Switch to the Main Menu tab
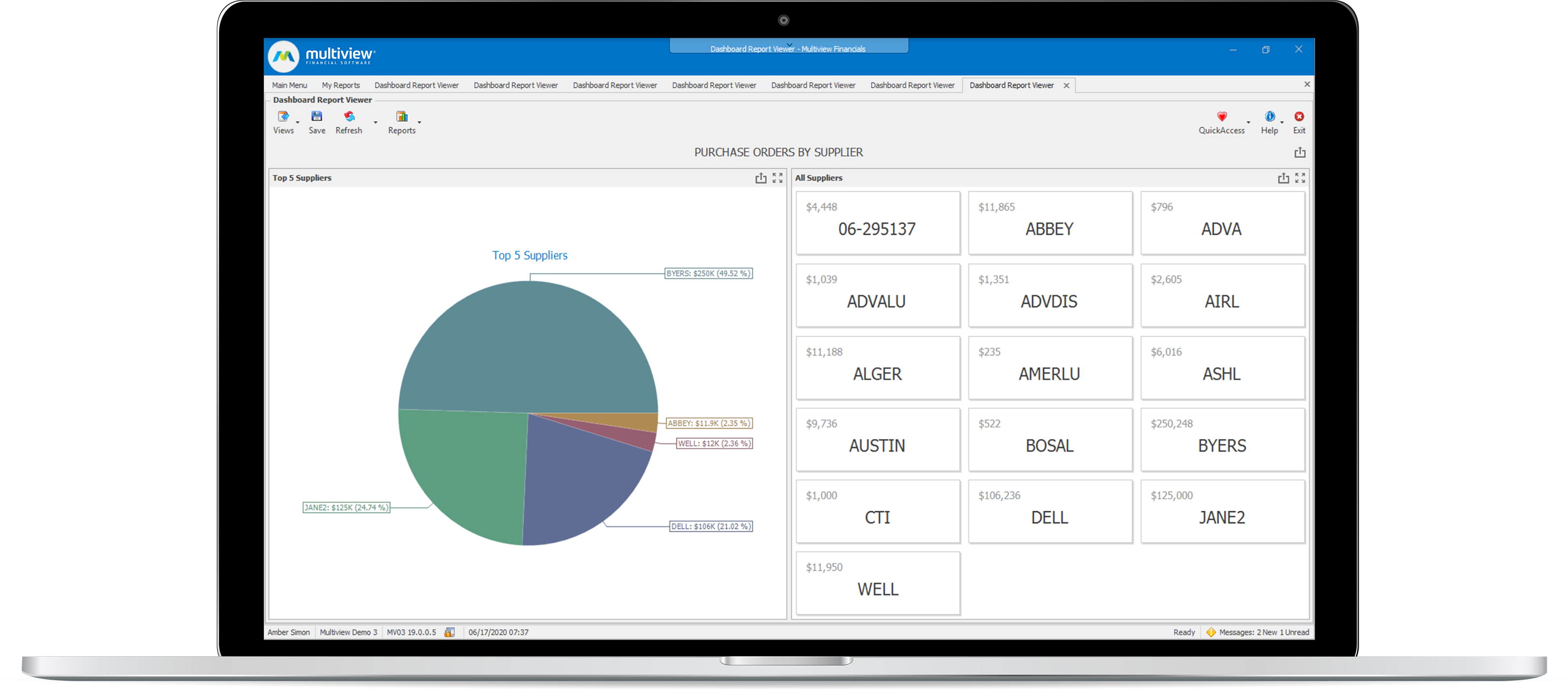1568x690 pixels. coord(289,85)
